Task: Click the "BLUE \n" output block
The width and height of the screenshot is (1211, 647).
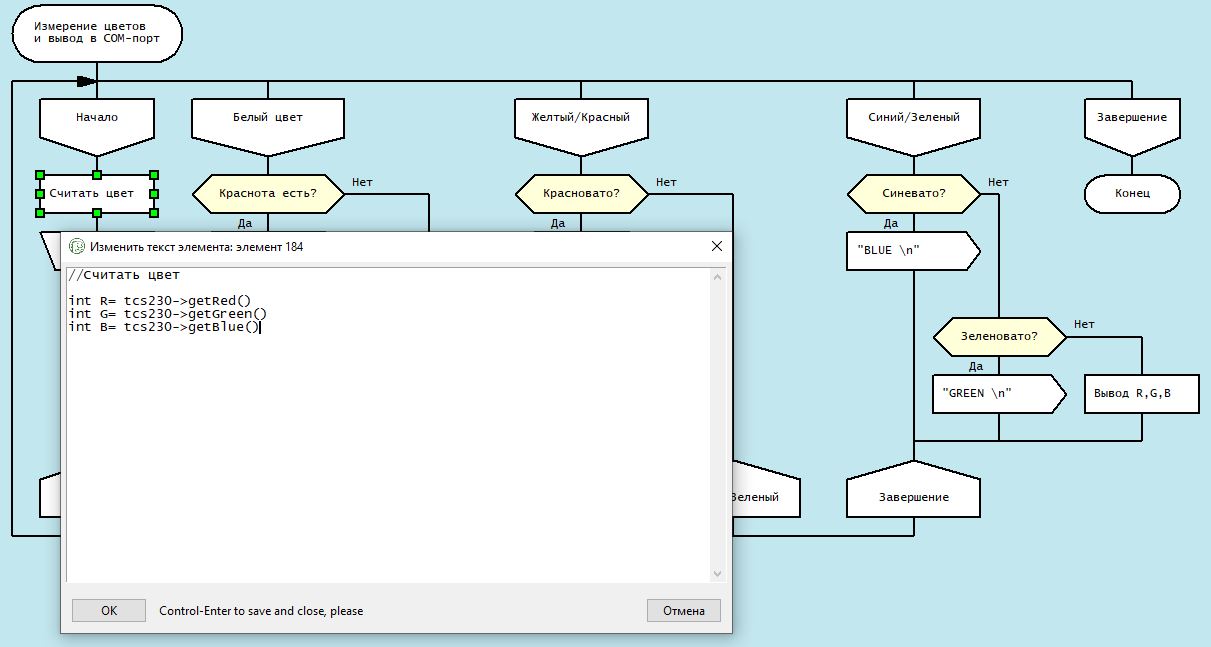Action: 908,251
